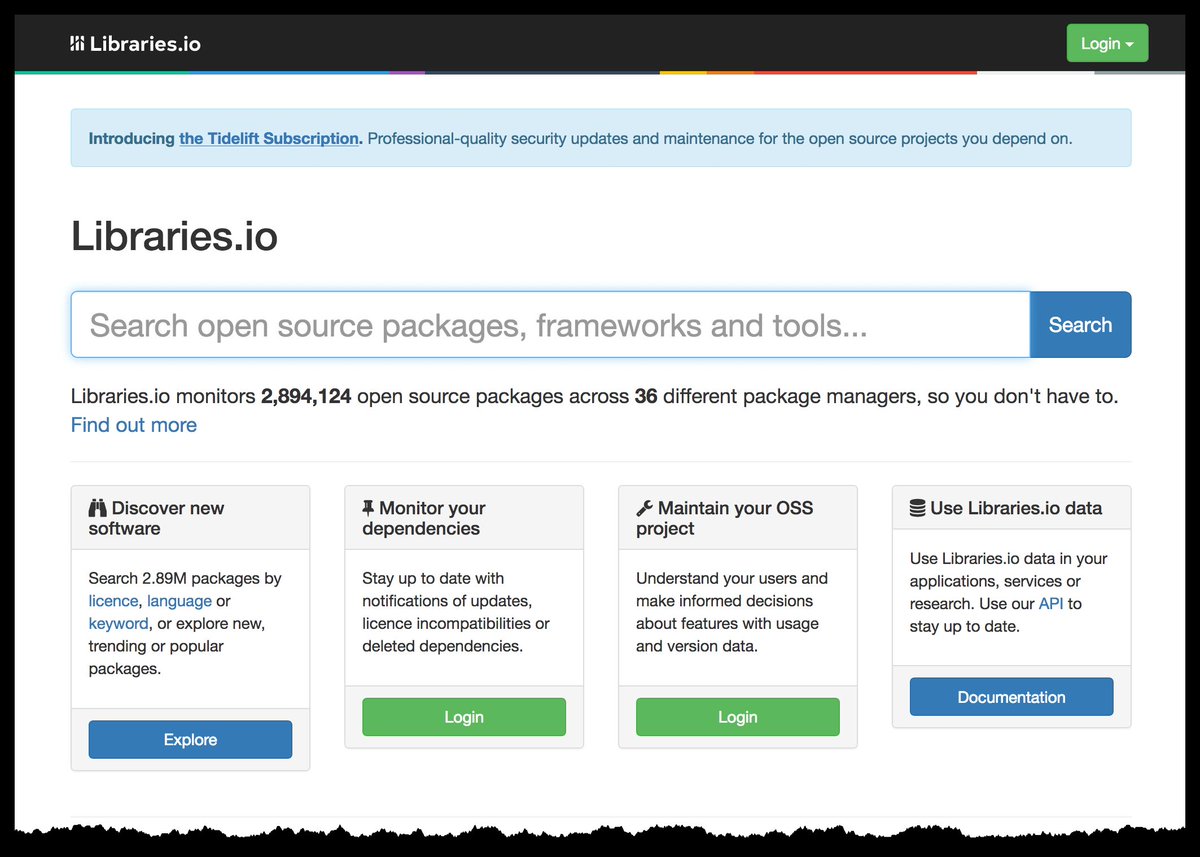Viewport: 1200px width, 857px height.
Task: Click the 2,894,124 package count
Action: (306, 397)
